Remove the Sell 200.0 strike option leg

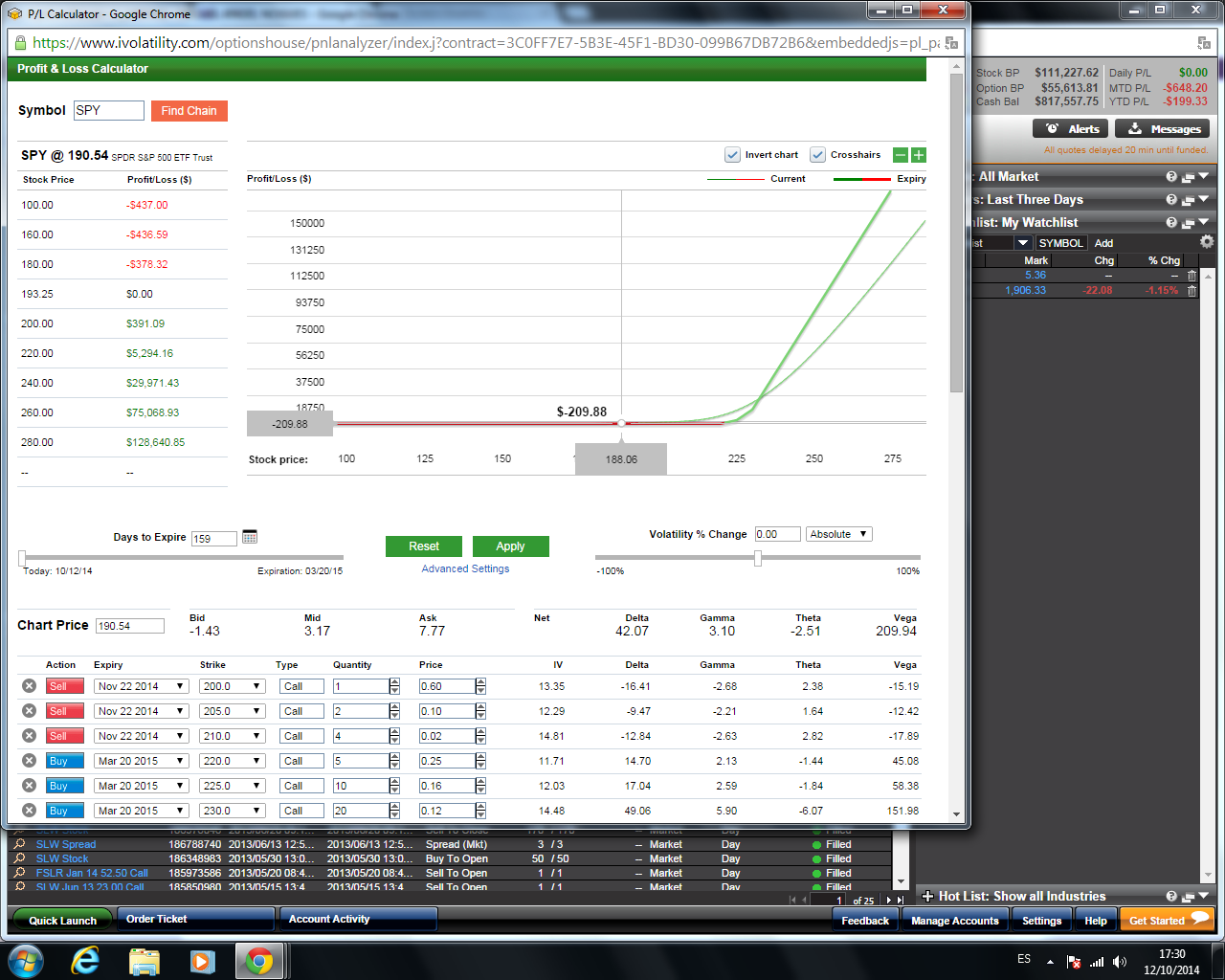tap(29, 686)
